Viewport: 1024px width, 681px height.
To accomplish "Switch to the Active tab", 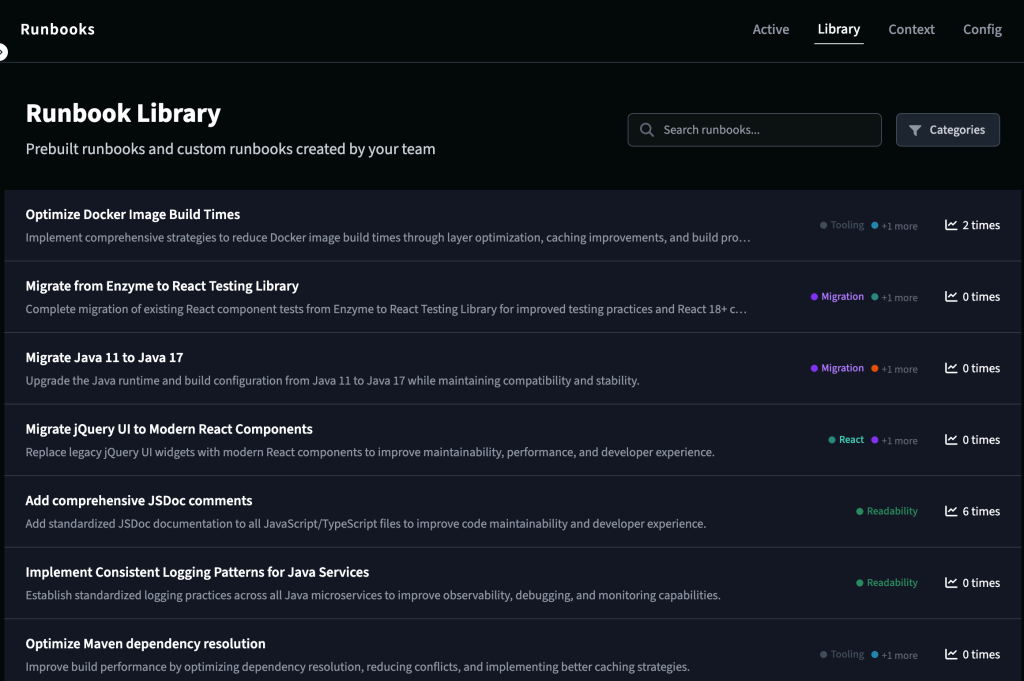I will (x=770, y=30).
